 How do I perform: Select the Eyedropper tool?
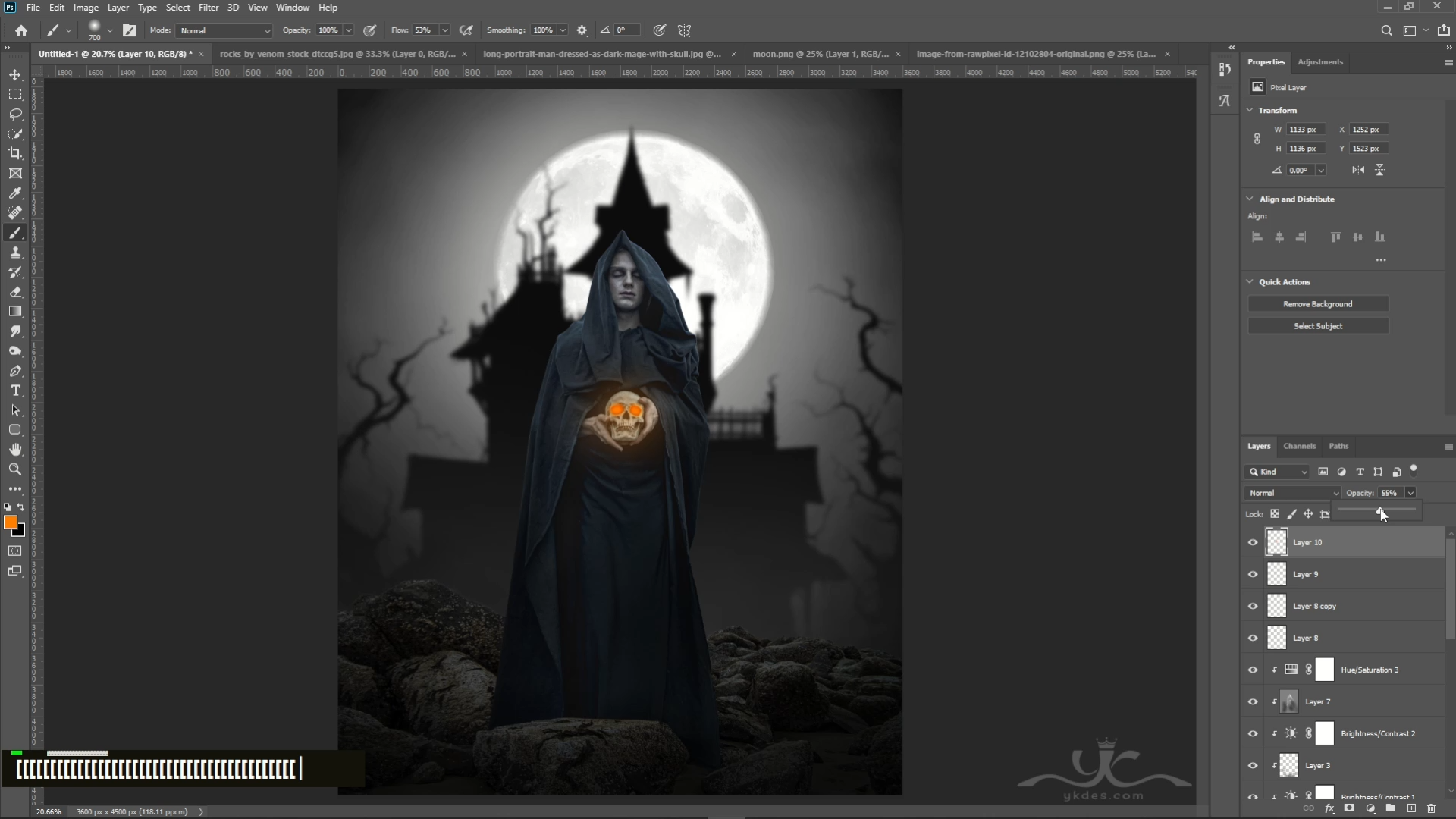pos(15,193)
